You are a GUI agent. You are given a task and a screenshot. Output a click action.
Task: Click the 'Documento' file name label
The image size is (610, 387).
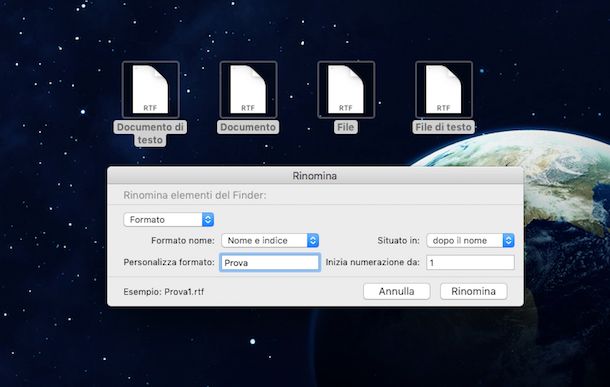pos(248,127)
